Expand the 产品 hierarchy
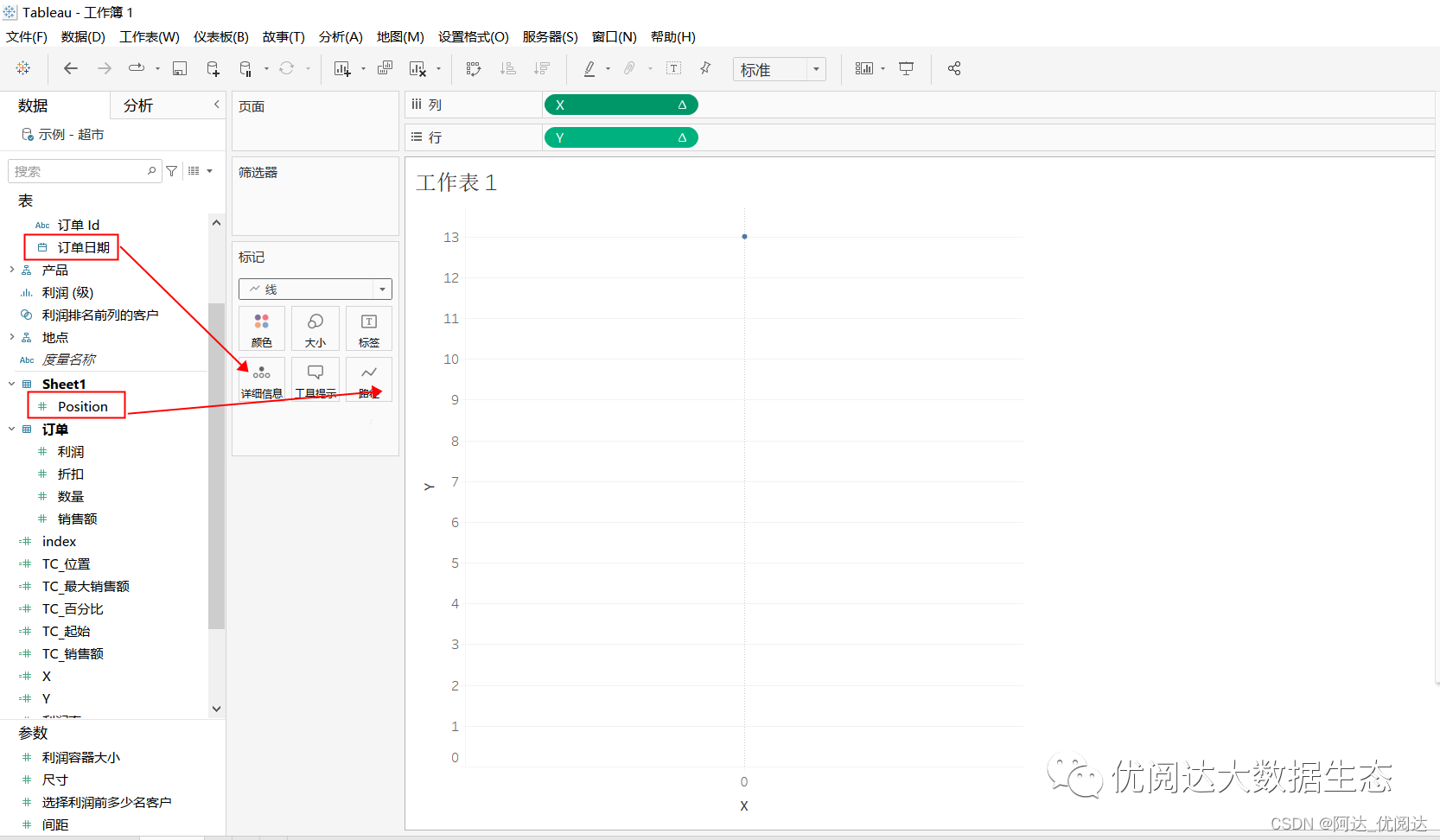 point(11,270)
